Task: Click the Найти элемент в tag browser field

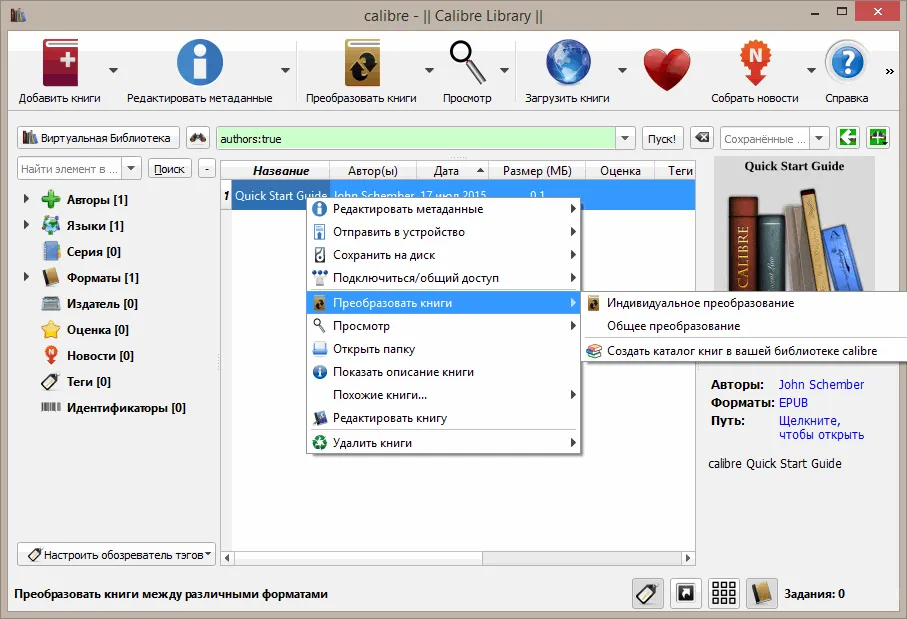Action: pos(71,169)
